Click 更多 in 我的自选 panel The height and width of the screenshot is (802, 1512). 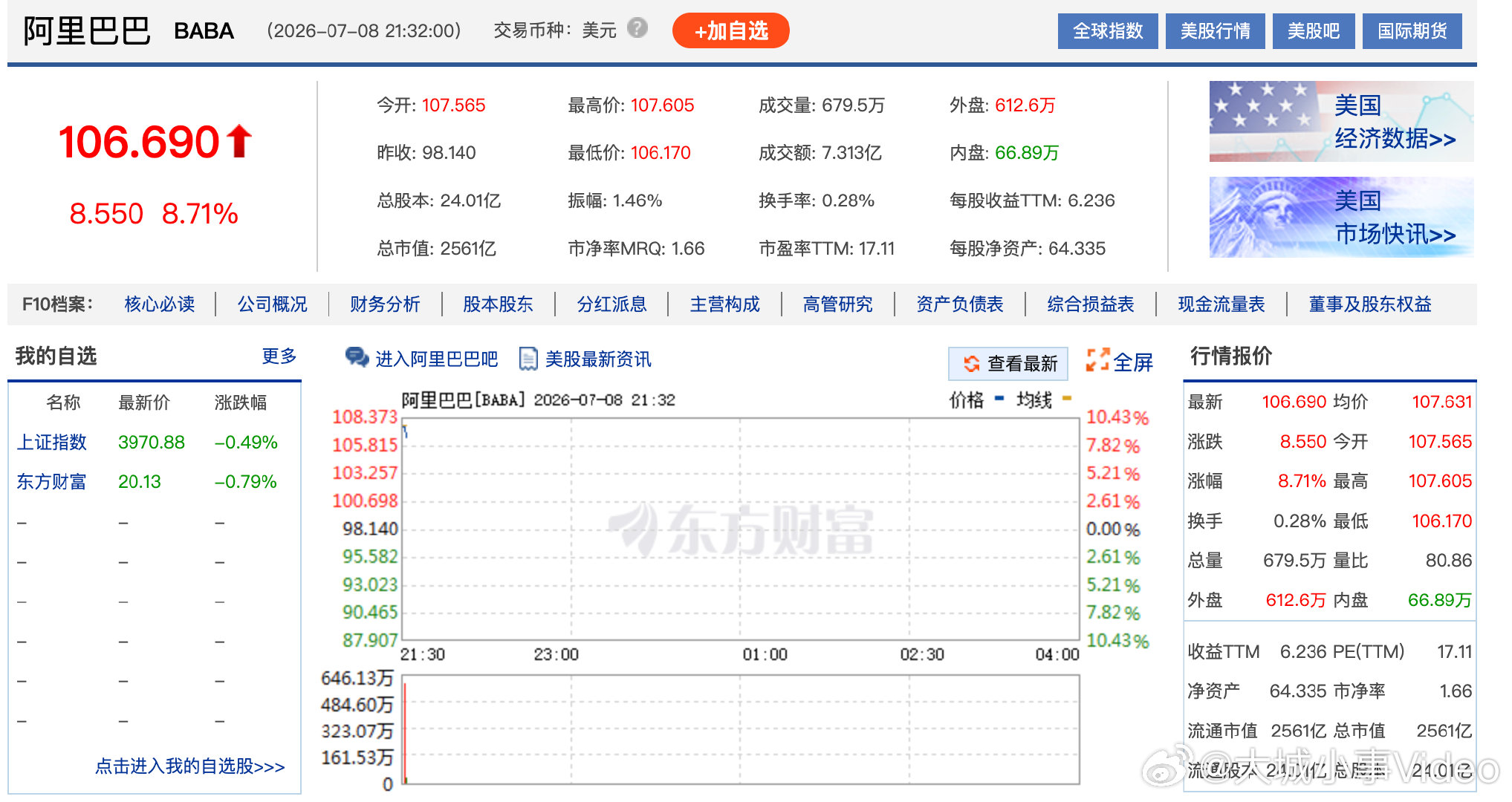[x=279, y=356]
